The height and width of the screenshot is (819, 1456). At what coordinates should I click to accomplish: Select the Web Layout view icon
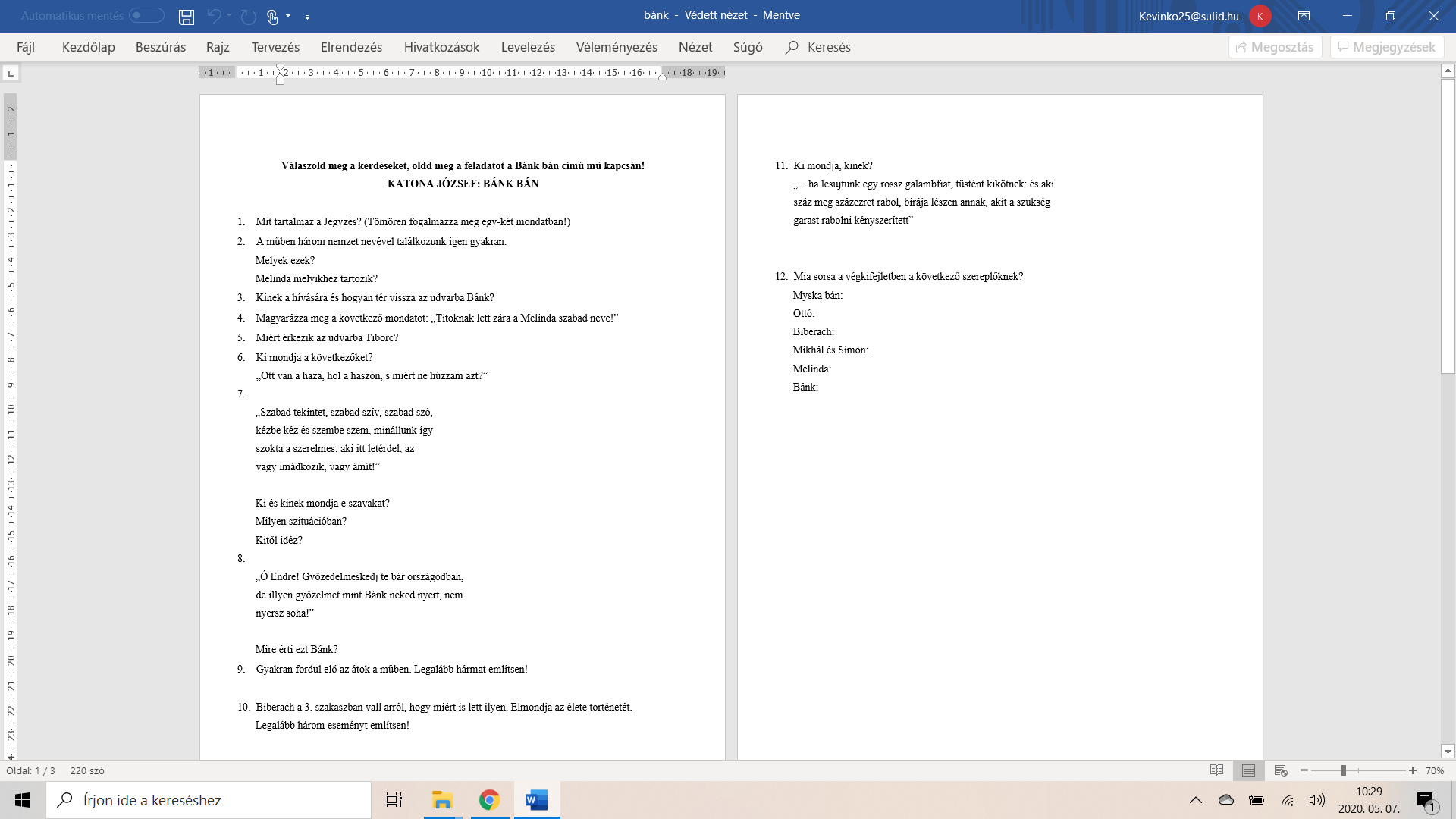coord(1281,770)
